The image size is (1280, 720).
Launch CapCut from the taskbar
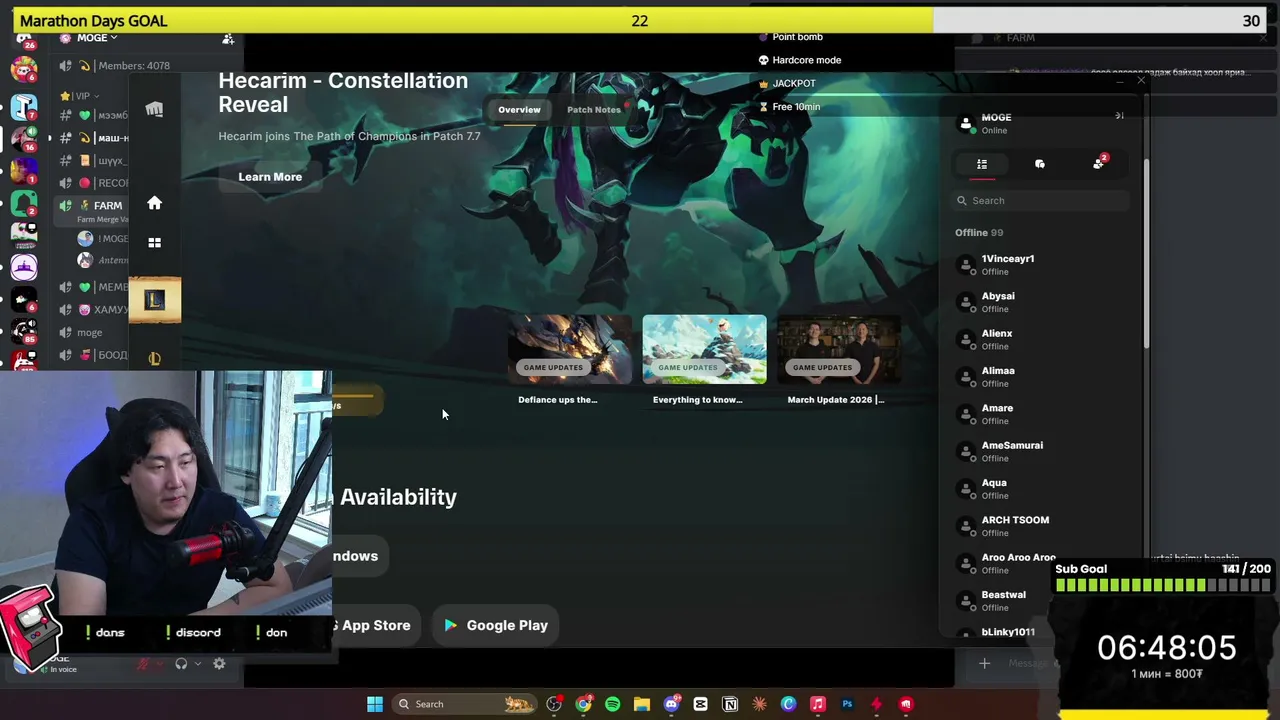point(700,704)
